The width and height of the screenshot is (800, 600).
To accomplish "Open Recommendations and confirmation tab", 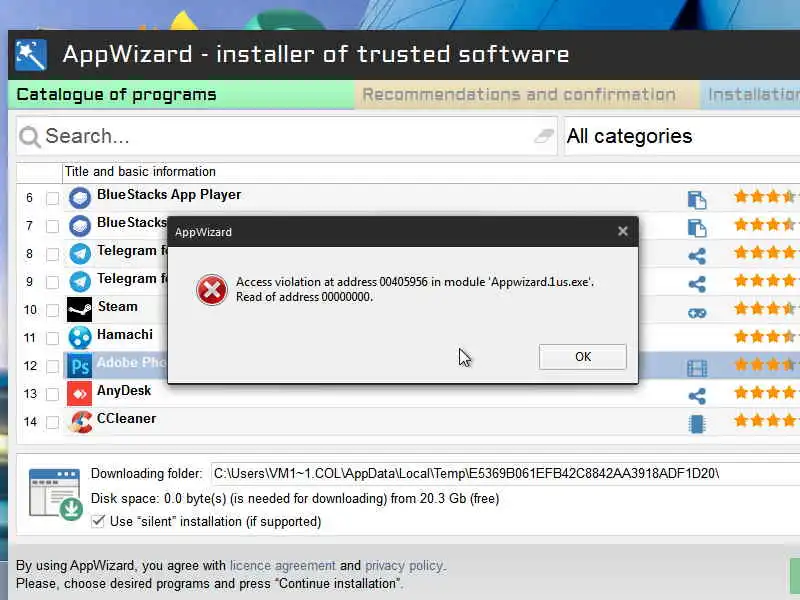I will click(527, 95).
